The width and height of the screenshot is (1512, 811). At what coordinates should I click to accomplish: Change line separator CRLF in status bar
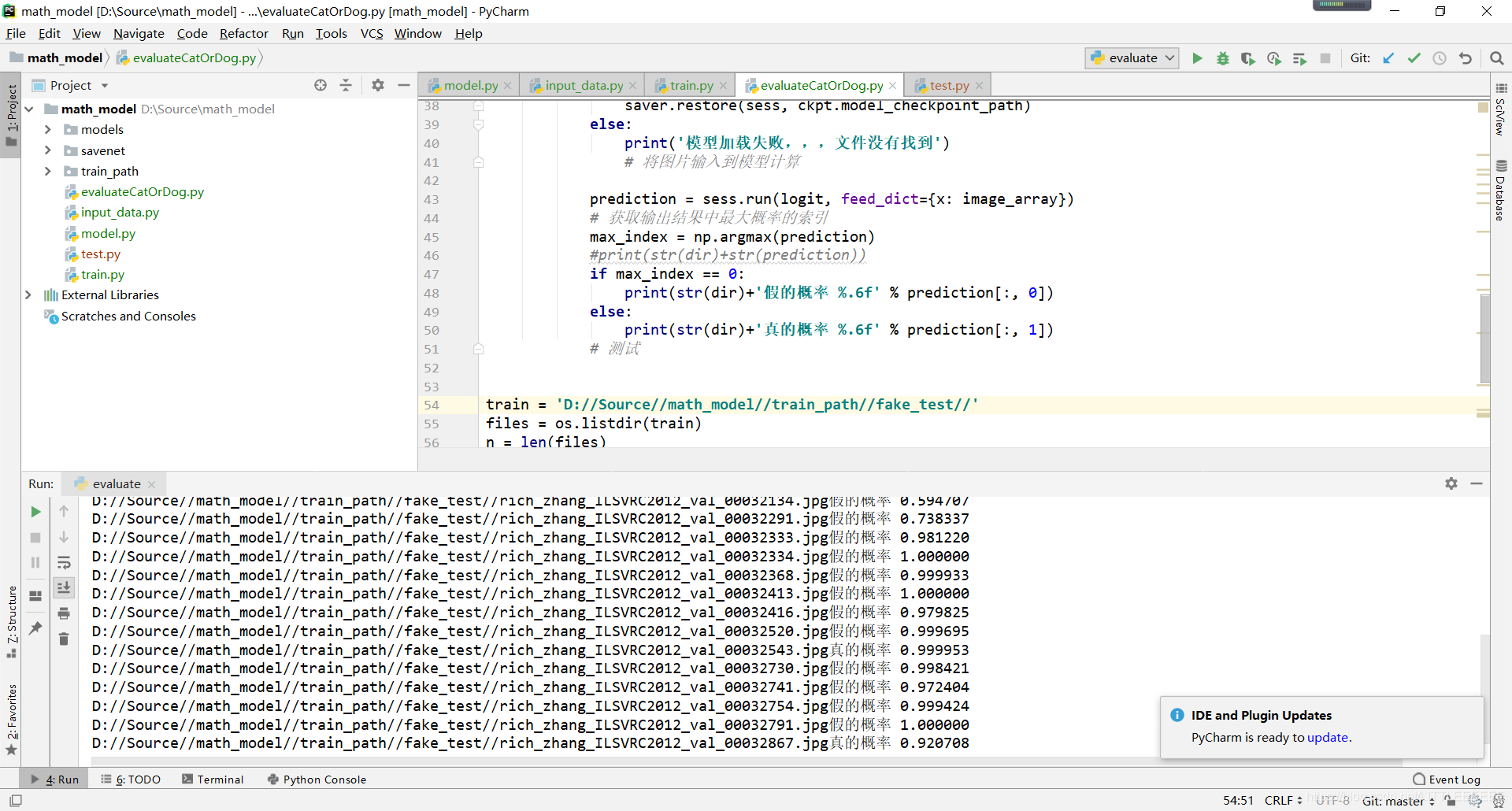(1283, 800)
